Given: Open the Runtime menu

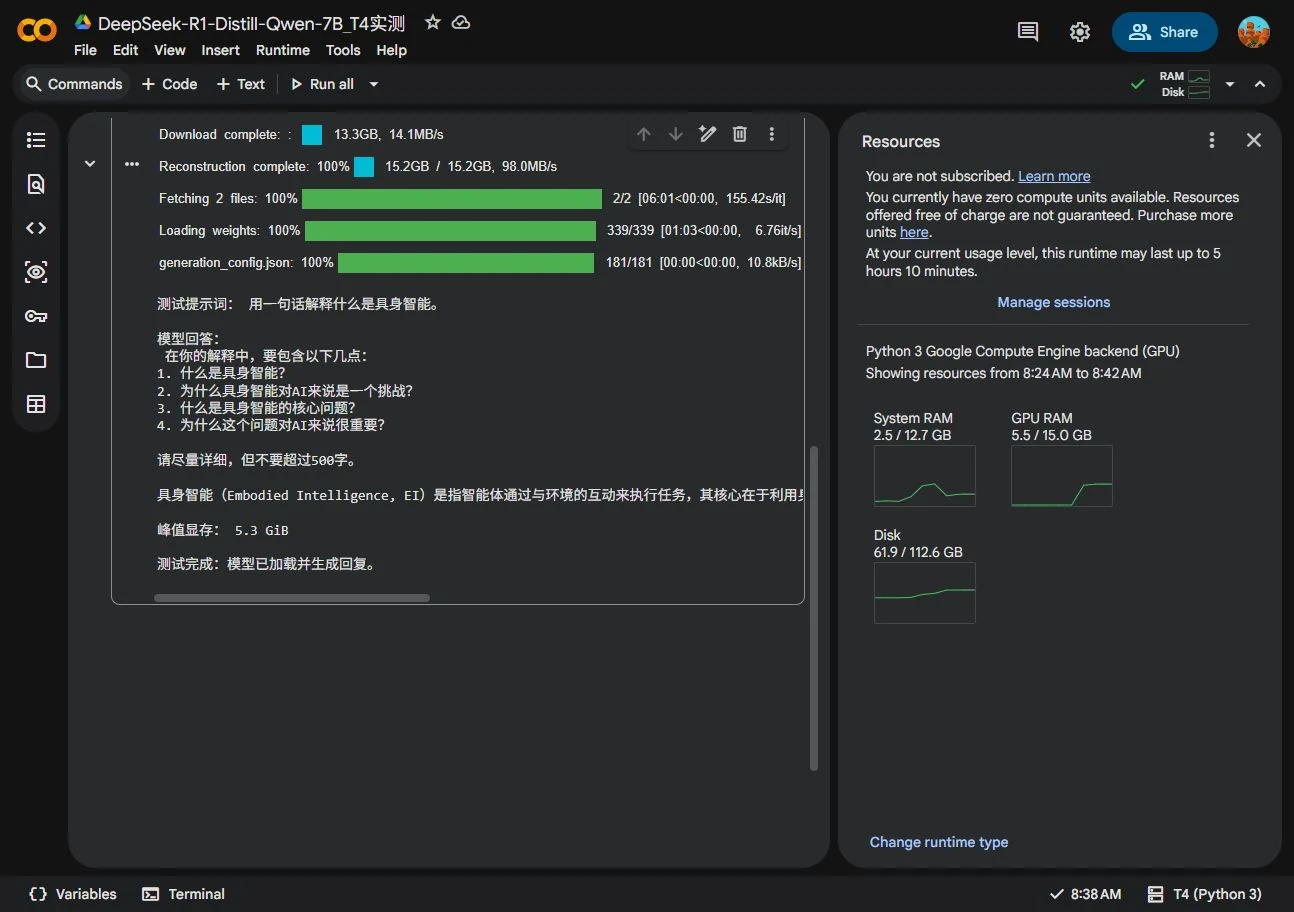Looking at the screenshot, I should 283,50.
